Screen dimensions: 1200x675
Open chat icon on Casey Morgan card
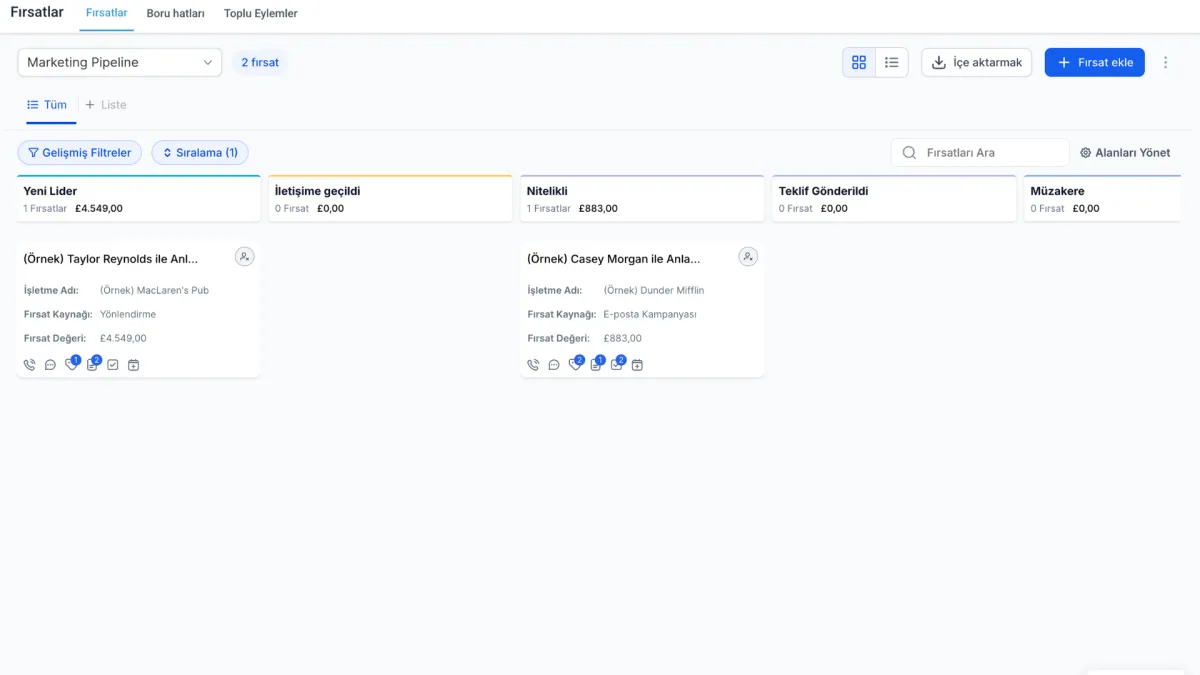554,365
